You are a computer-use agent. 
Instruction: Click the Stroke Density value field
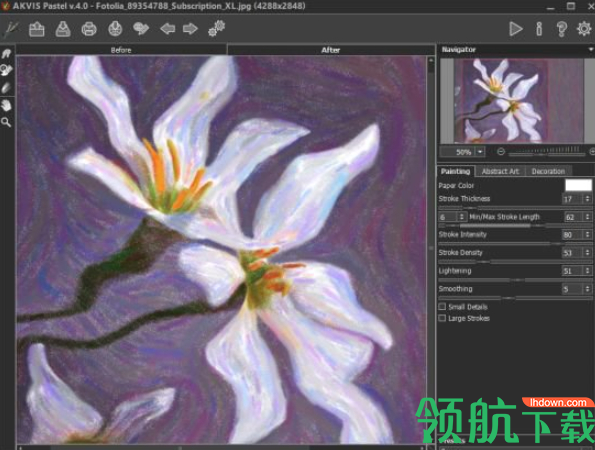(572, 253)
